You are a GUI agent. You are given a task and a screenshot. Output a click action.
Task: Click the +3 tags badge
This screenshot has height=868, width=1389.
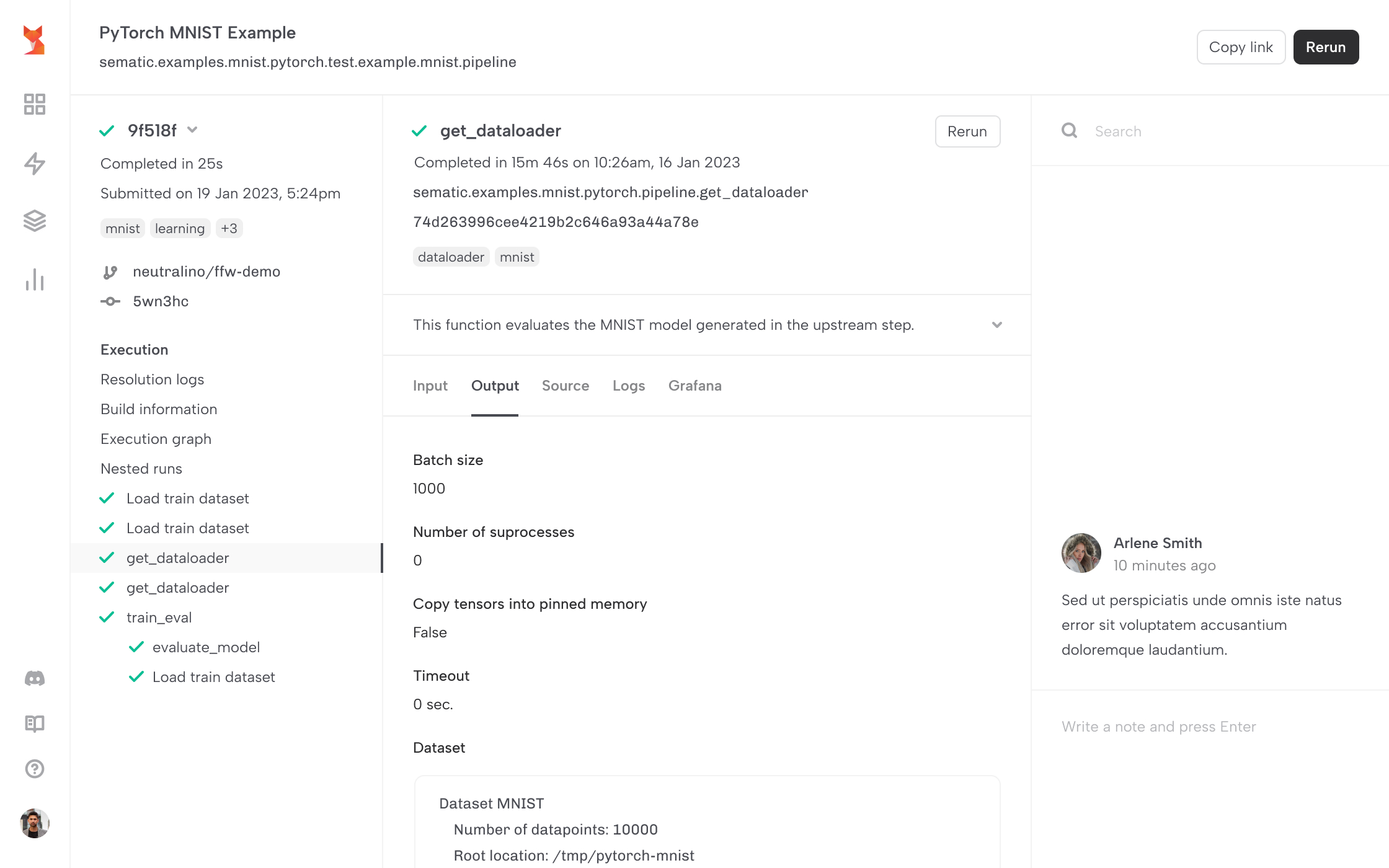point(229,228)
